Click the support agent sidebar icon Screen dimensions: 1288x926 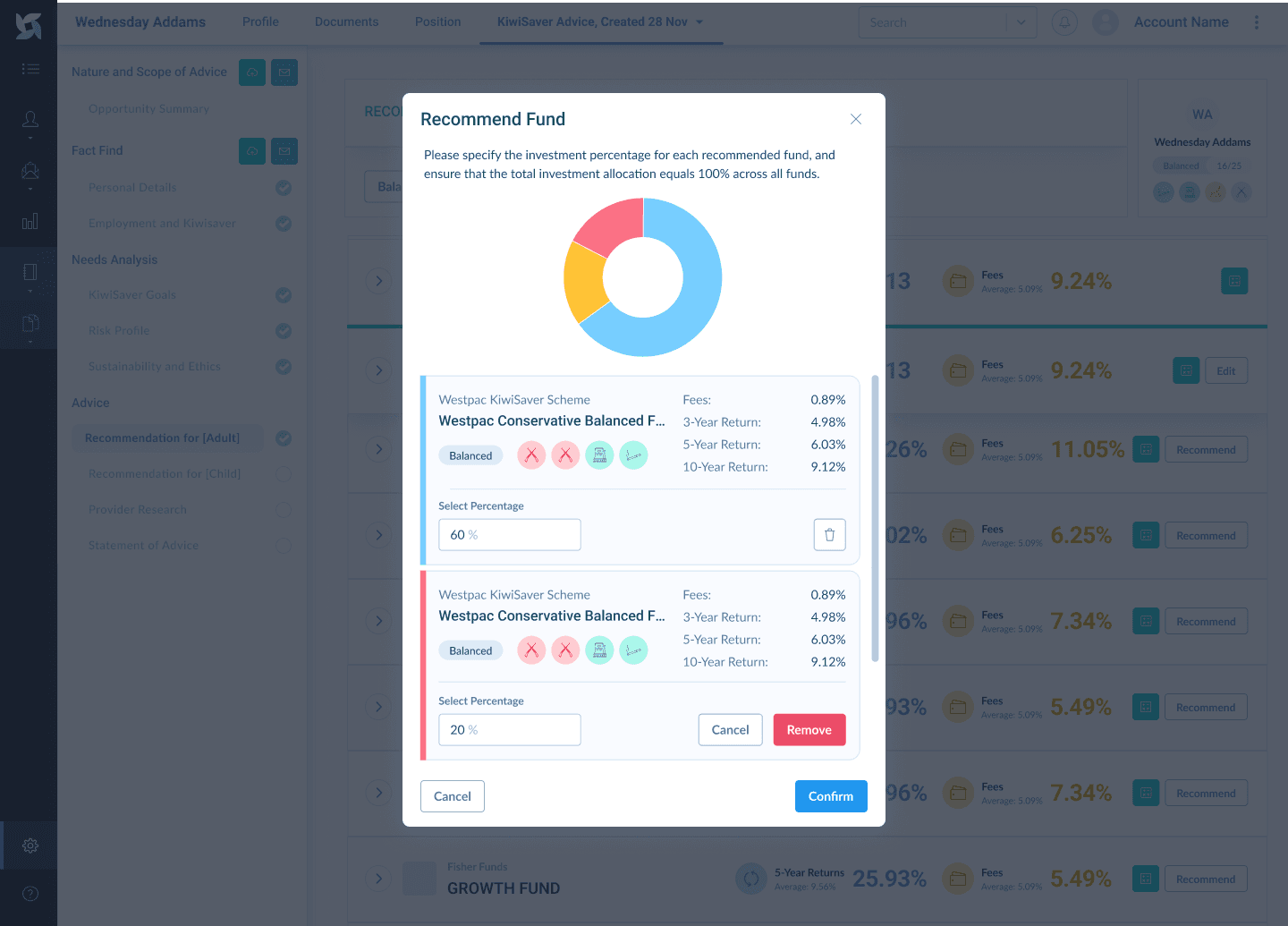[x=30, y=170]
